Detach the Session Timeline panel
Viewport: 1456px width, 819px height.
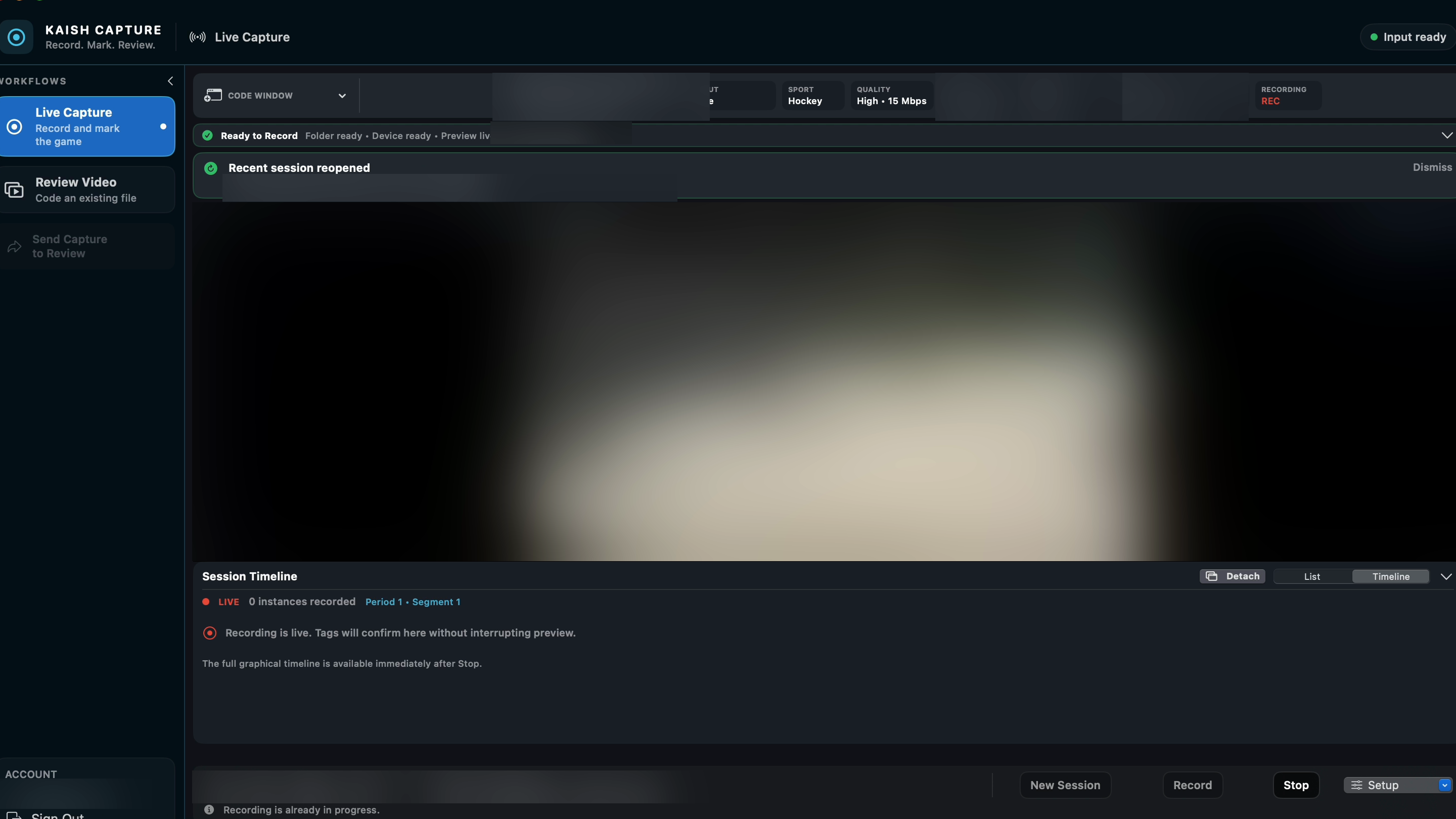coord(1232,576)
